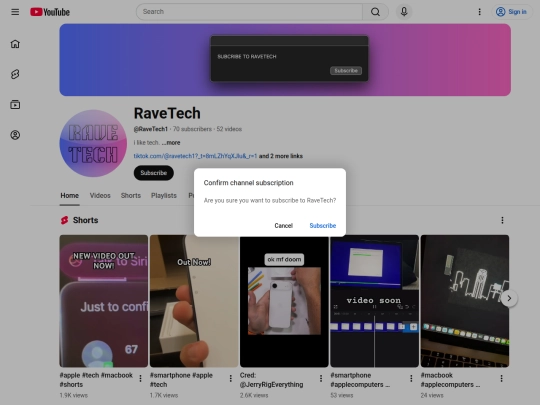Open the 'video soon' short thumbnail

pos(375,301)
